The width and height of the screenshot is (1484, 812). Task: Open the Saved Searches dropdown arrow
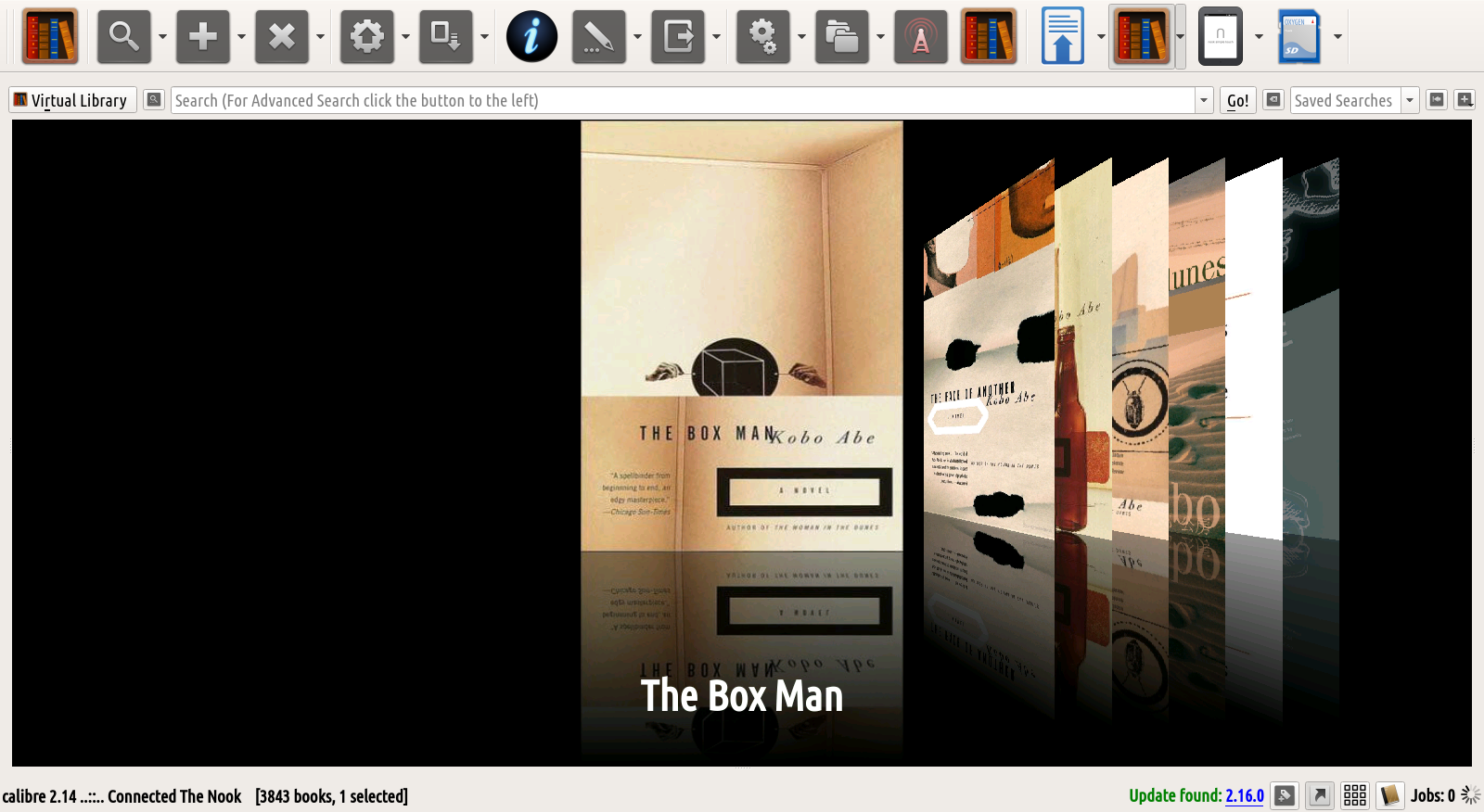point(1410,100)
